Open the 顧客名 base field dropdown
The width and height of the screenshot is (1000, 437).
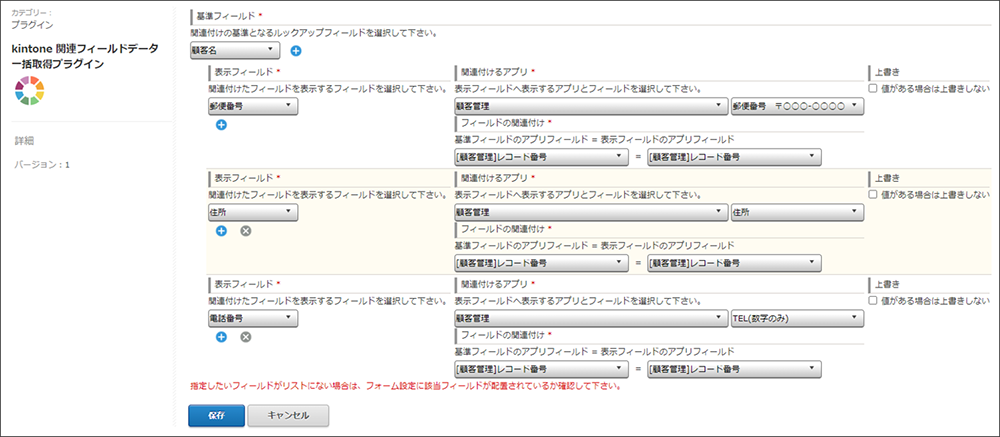pyautogui.click(x=235, y=50)
